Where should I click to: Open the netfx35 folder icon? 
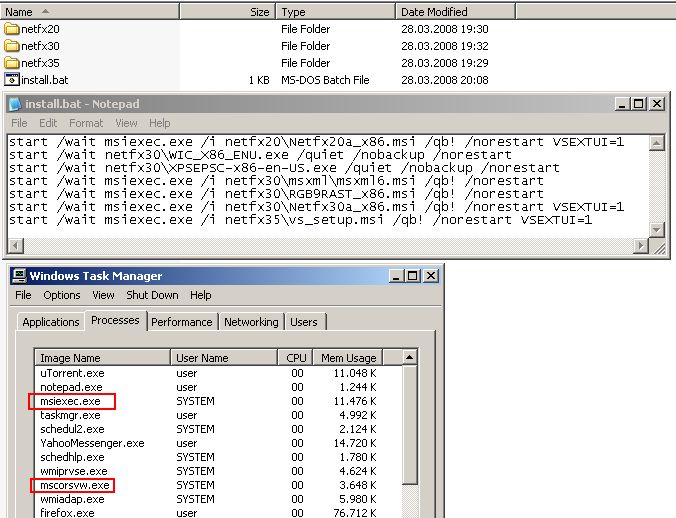(12, 63)
